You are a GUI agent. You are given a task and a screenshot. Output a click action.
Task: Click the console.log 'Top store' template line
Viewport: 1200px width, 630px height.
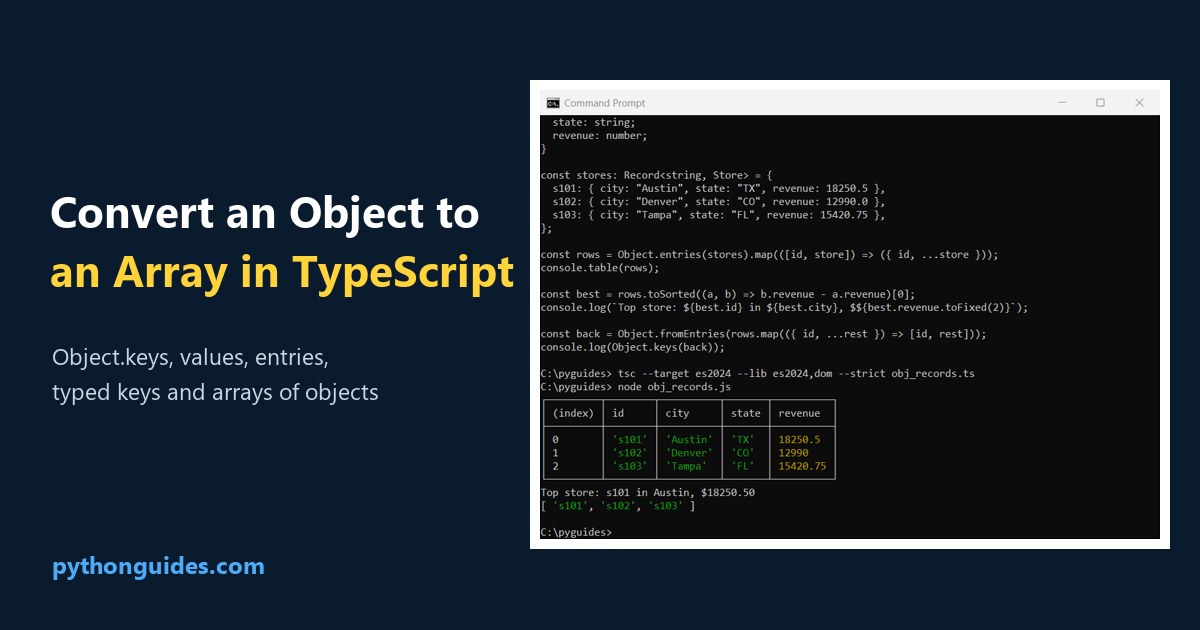tap(784, 308)
